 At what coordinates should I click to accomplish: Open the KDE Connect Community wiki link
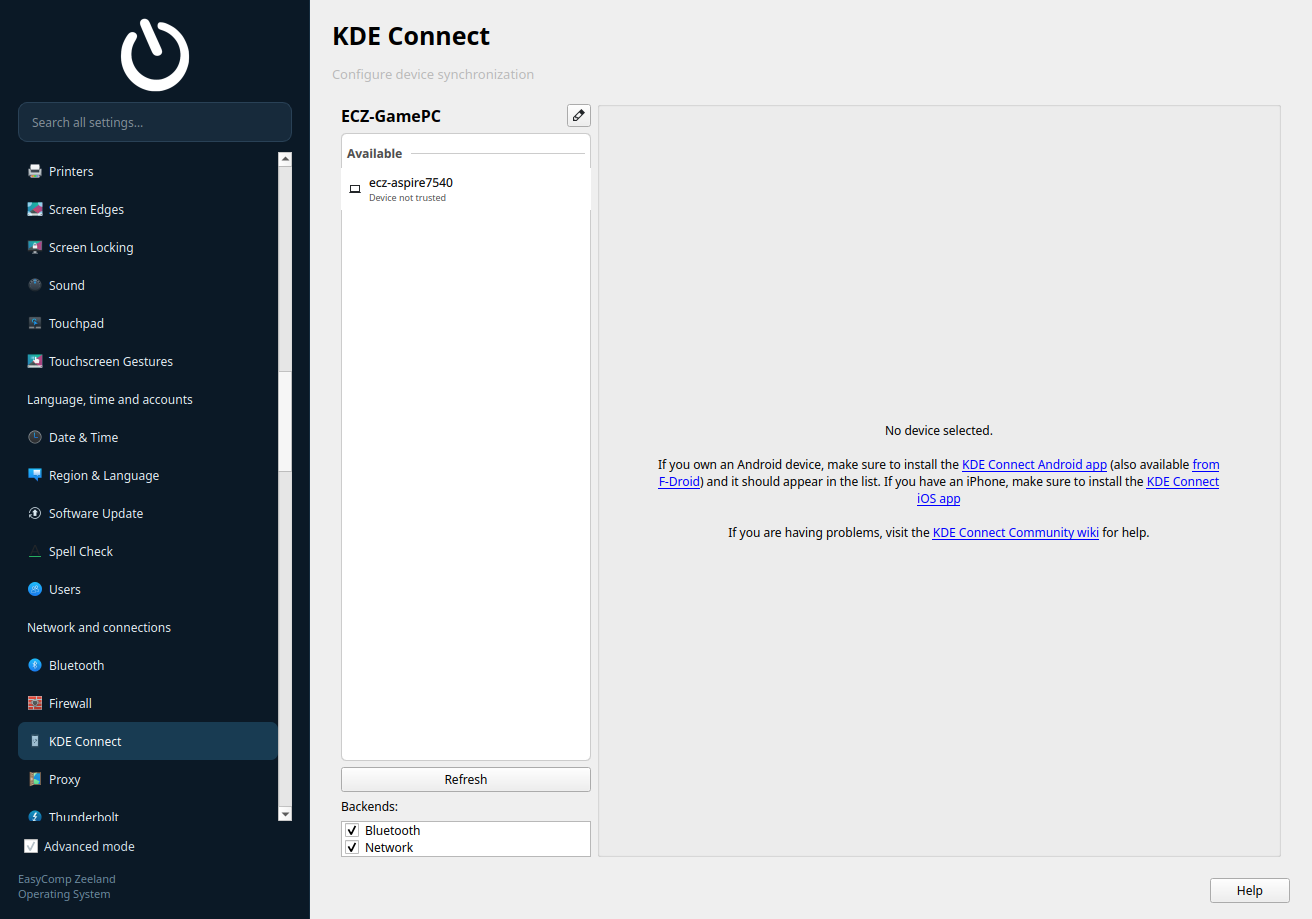1016,532
